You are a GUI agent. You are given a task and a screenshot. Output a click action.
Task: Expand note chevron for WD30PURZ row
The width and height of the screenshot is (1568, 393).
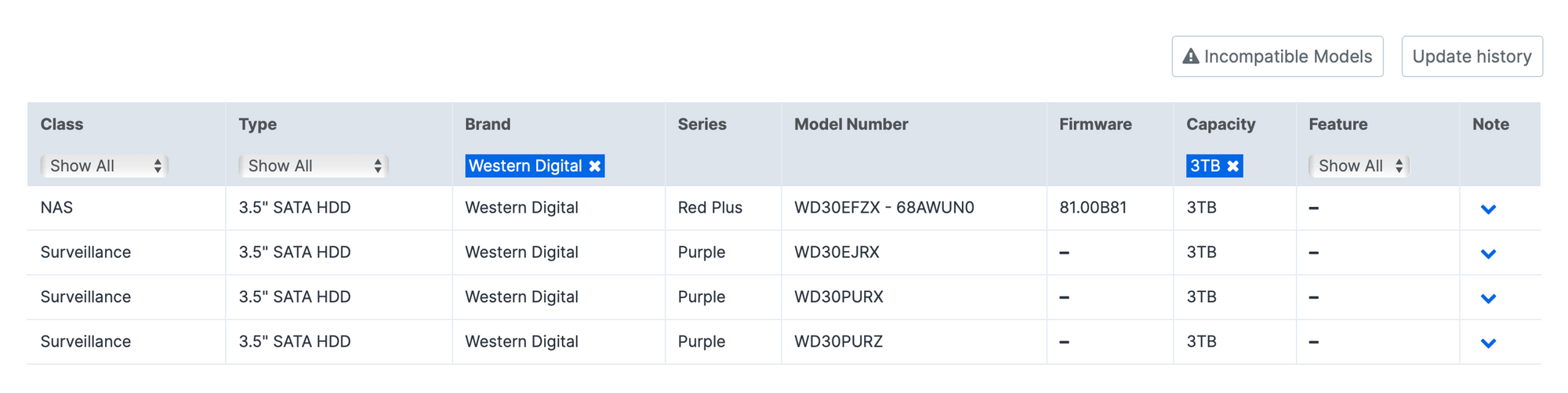1488,344
